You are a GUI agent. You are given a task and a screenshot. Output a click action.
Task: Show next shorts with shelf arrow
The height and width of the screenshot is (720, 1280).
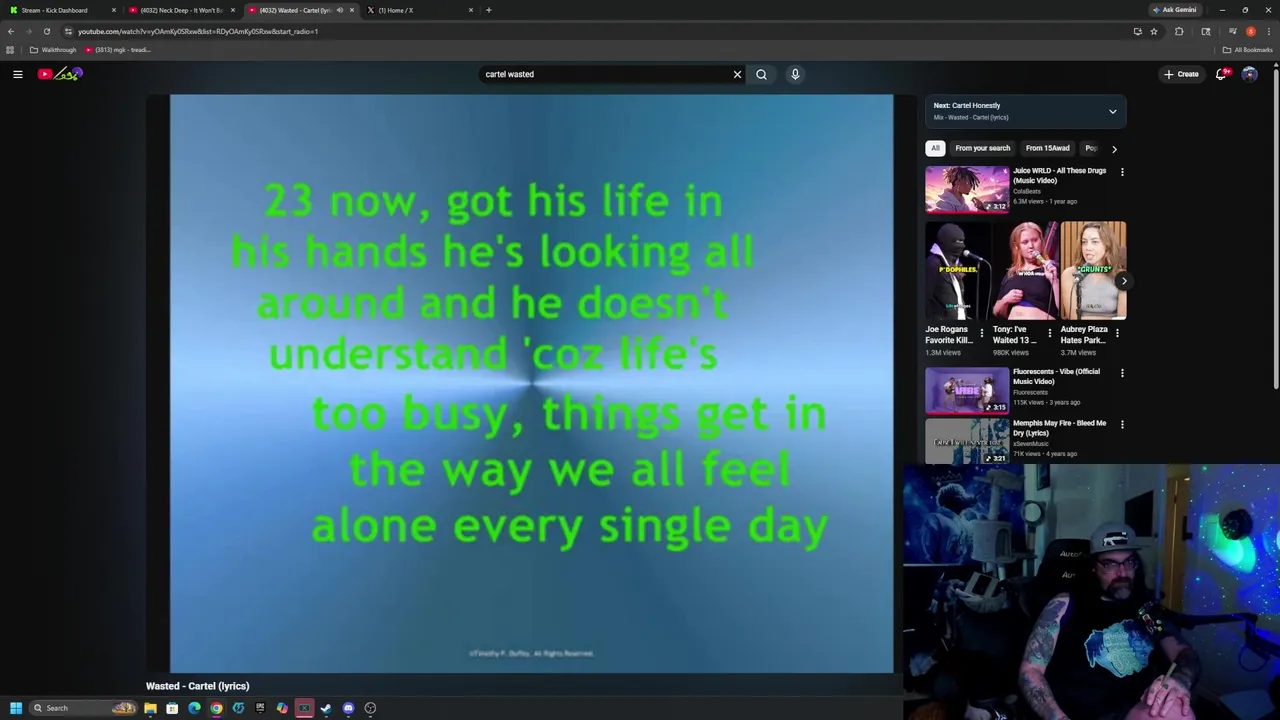coord(1123,281)
